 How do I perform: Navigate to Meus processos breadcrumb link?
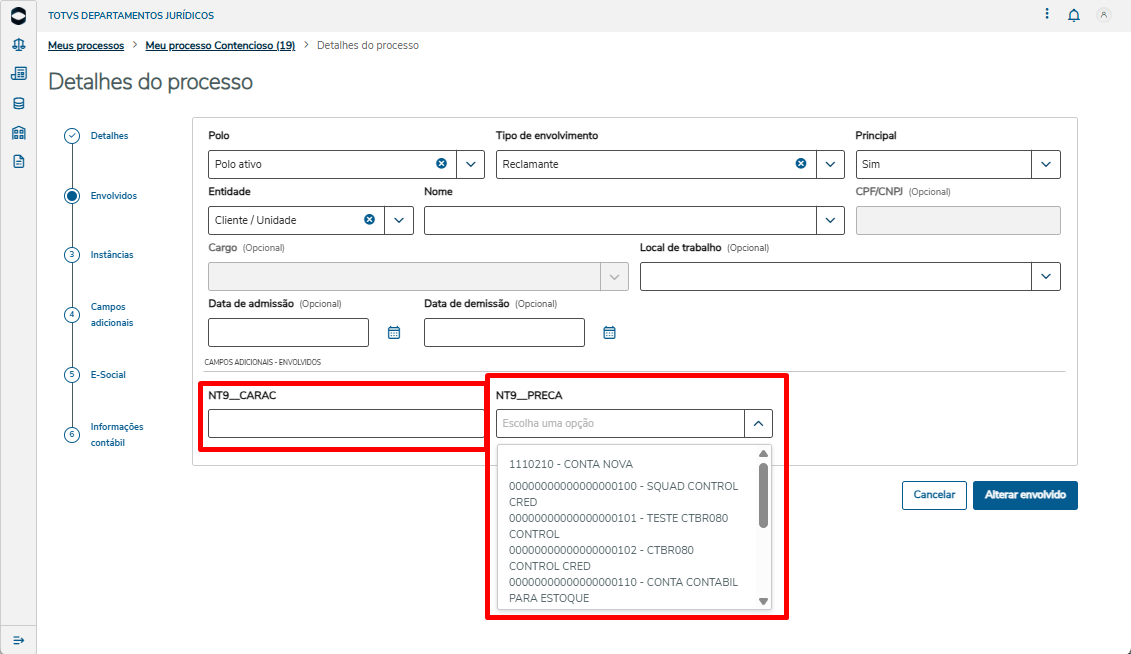(86, 46)
